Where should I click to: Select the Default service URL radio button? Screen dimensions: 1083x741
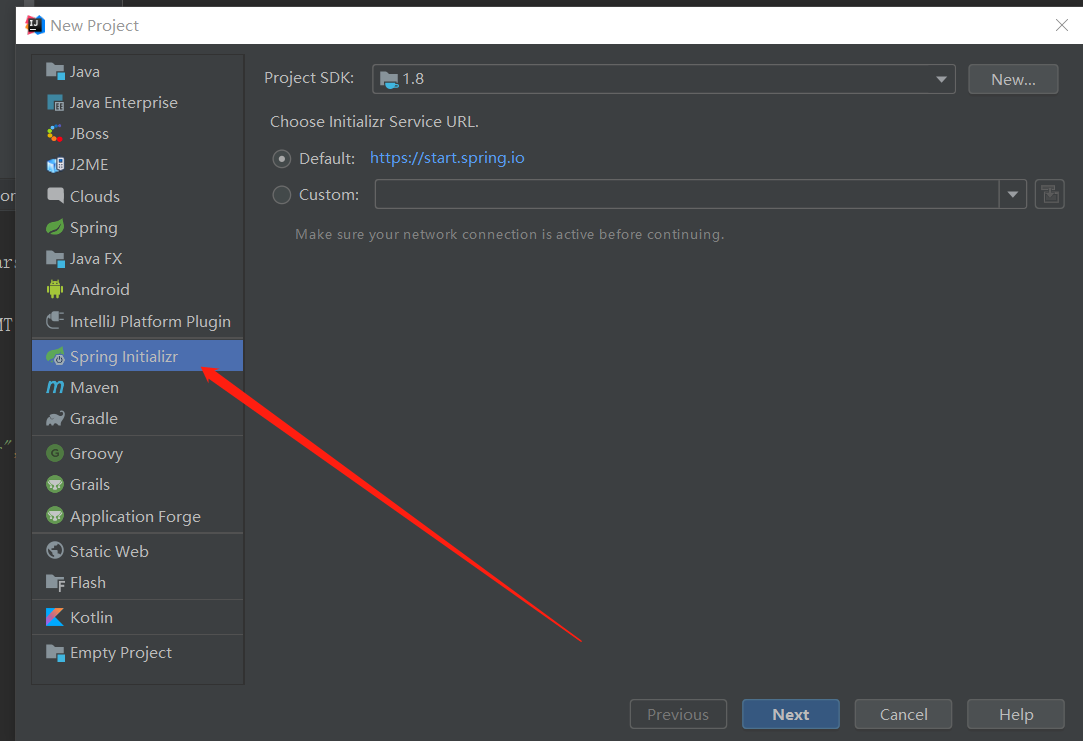(x=281, y=159)
